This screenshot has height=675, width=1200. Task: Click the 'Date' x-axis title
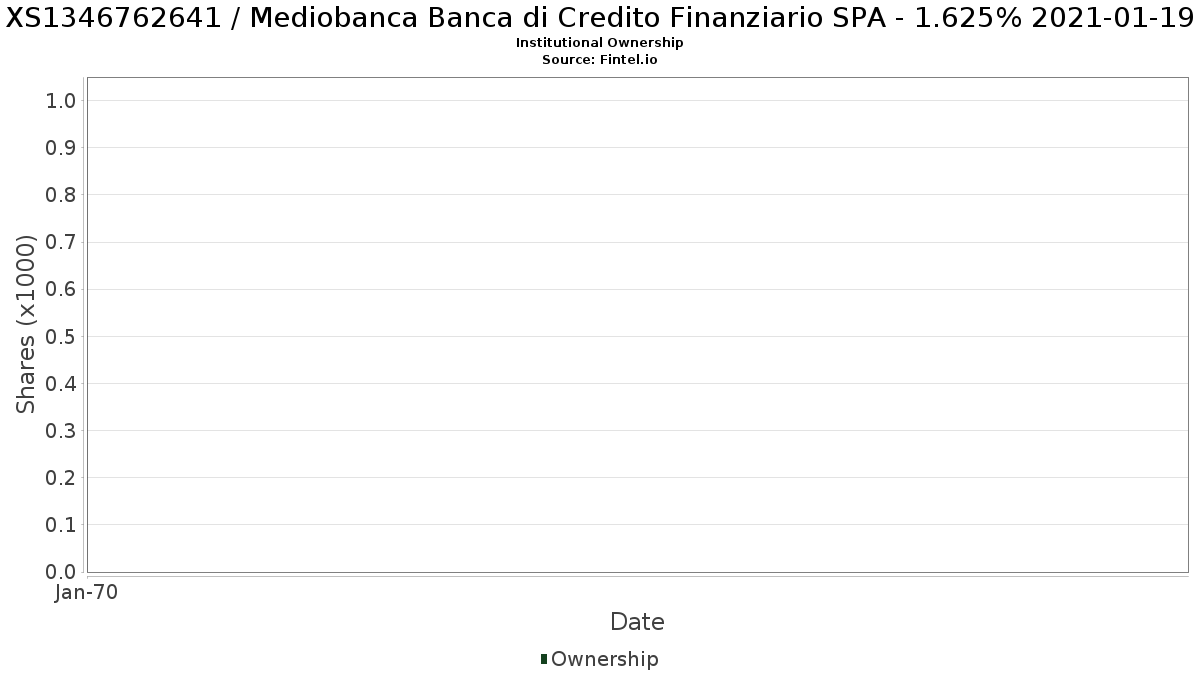tap(637, 622)
